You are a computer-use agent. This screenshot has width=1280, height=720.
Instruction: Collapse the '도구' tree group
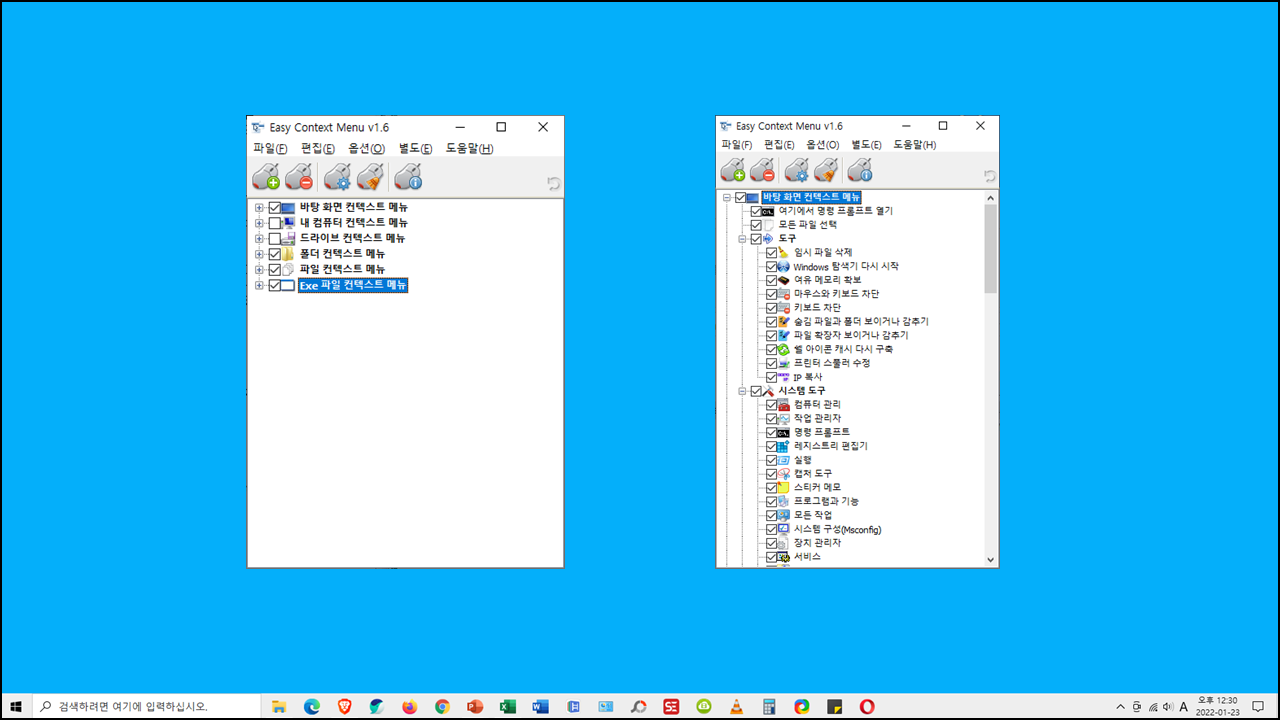coord(742,239)
